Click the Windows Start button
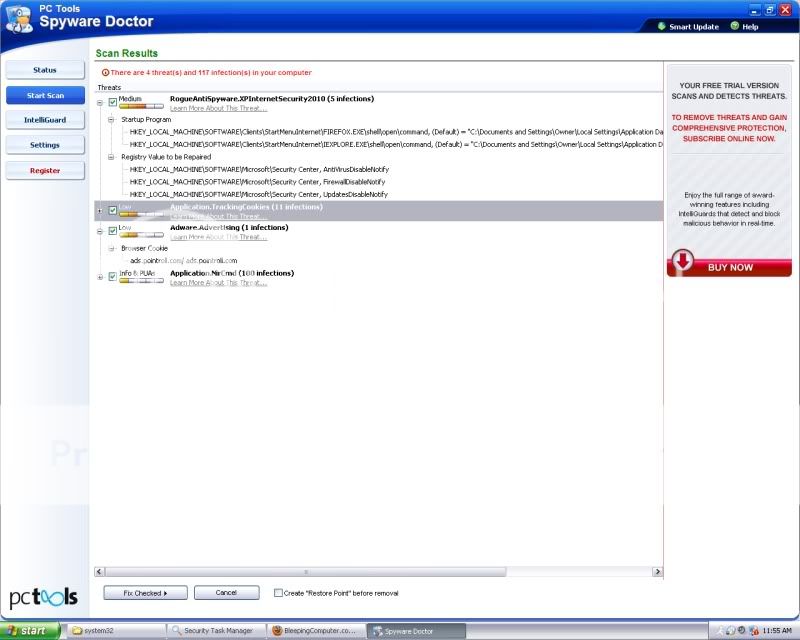Viewport: 800px width, 640px height. pyautogui.click(x=30, y=631)
